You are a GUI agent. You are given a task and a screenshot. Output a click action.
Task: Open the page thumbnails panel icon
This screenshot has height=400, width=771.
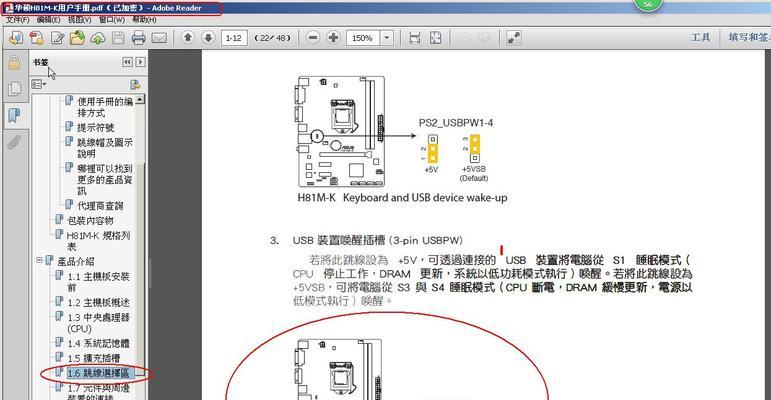coord(14,89)
